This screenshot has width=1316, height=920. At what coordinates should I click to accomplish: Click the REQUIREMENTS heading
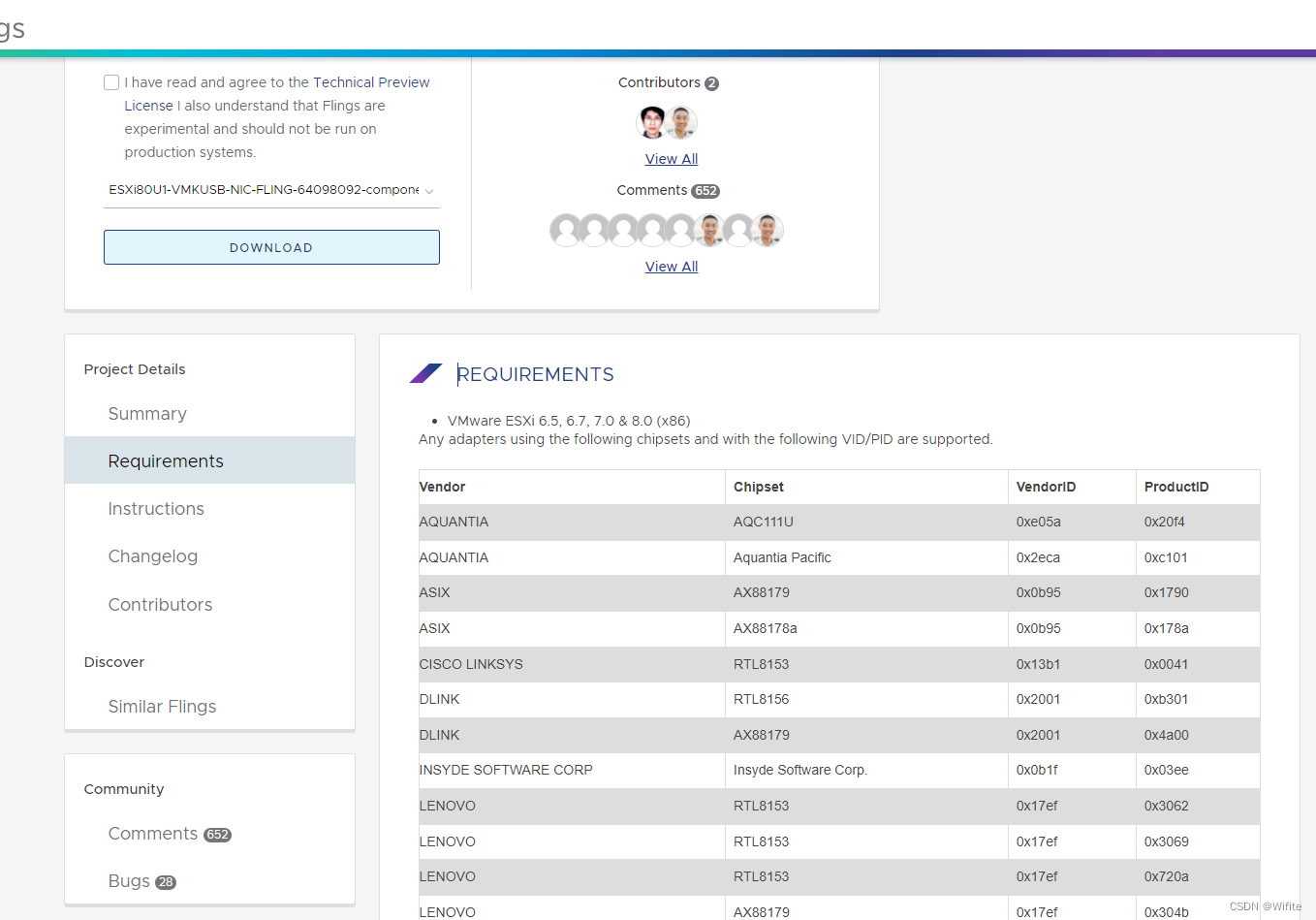click(535, 374)
